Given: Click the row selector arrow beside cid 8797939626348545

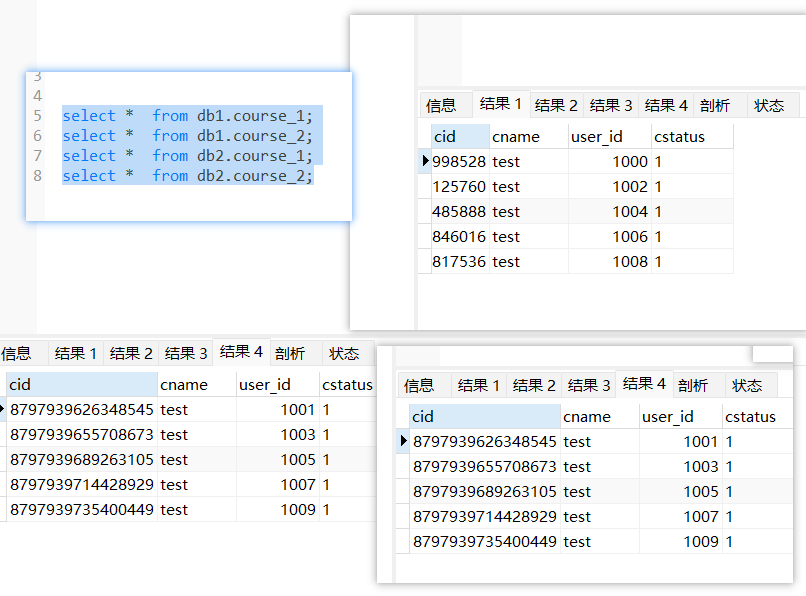Looking at the screenshot, I should point(402,441).
